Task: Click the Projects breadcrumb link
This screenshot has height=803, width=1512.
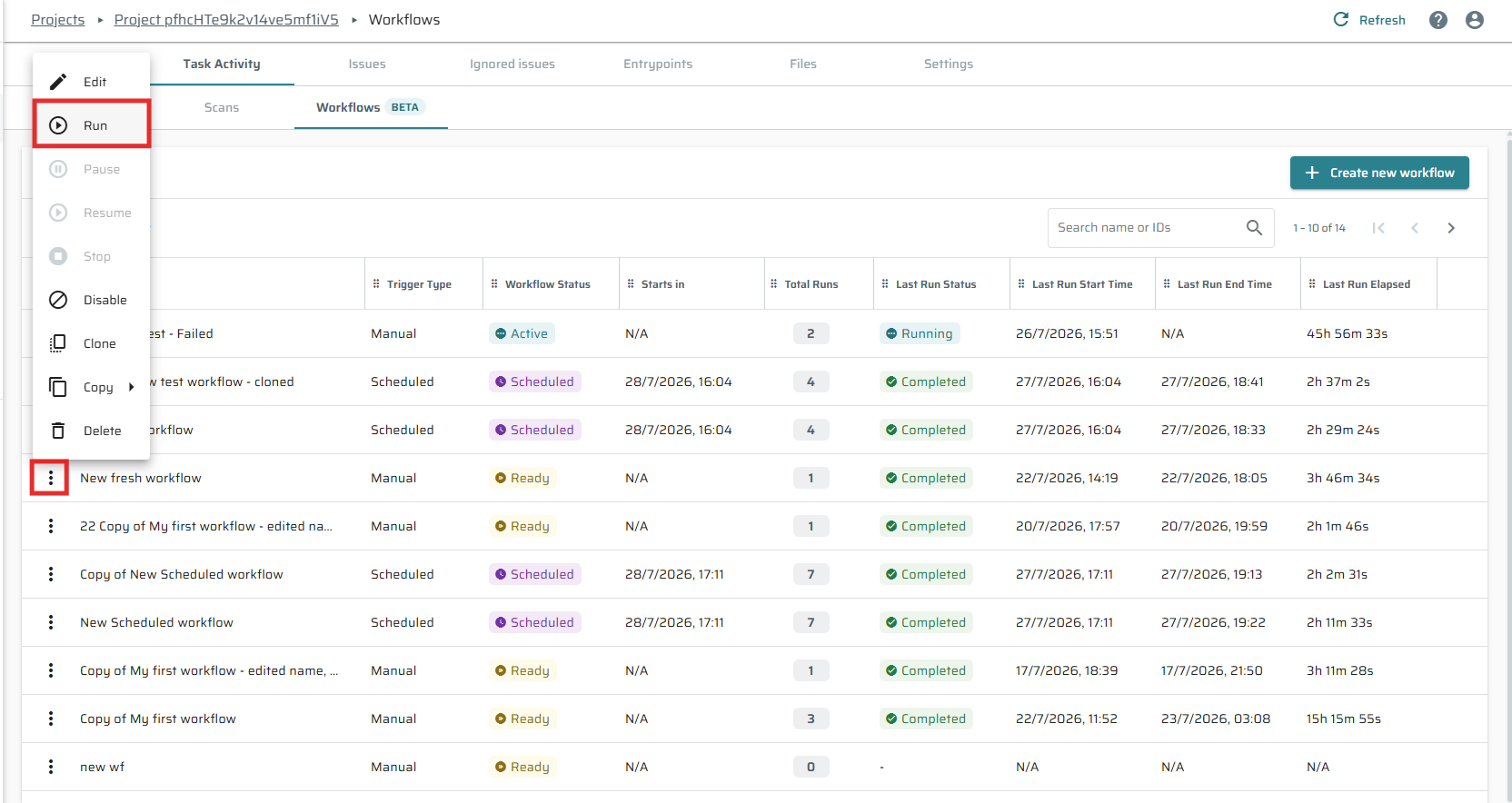Action: tap(58, 20)
